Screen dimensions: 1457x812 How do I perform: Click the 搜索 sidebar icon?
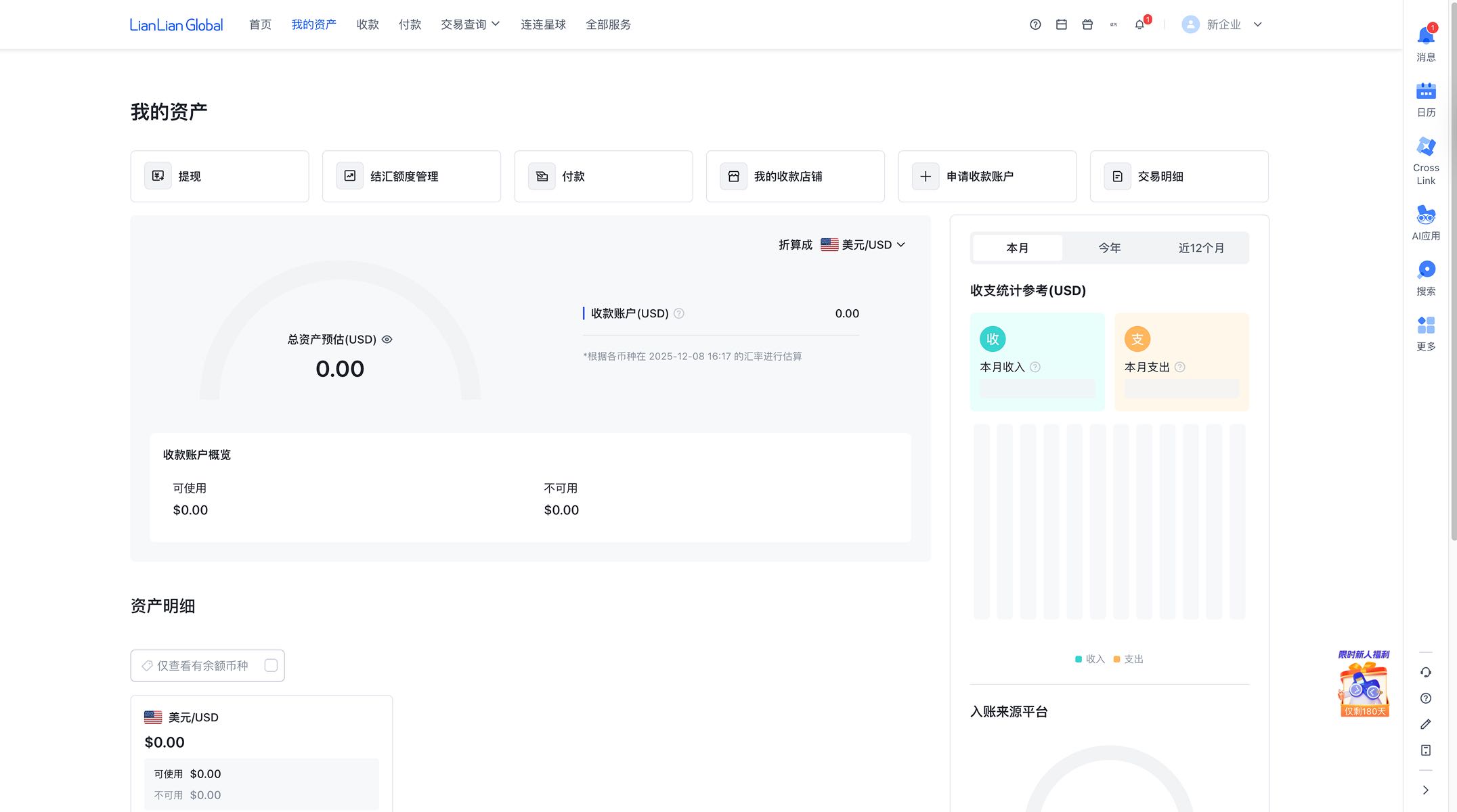coord(1425,270)
